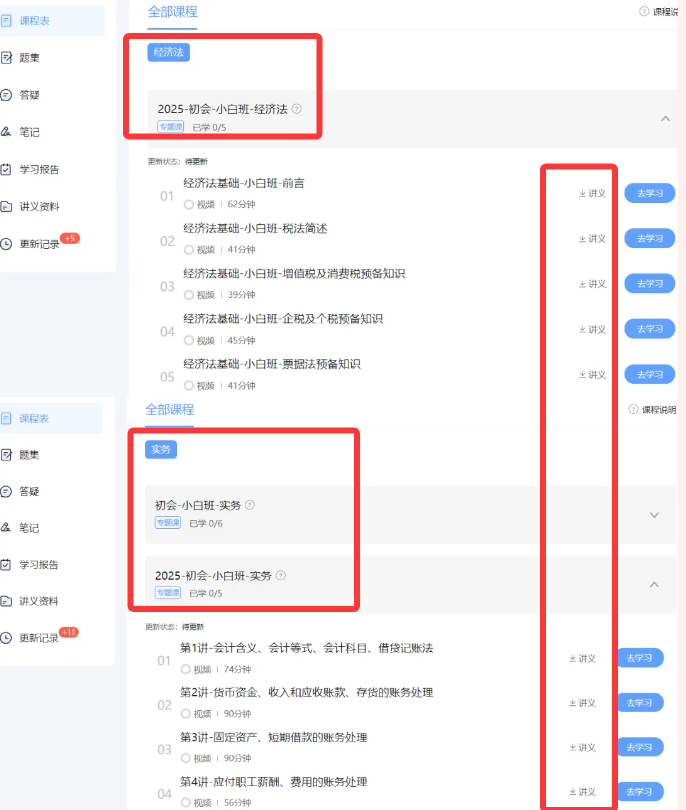Open 更新记录 showing the +11 badge
The height and width of the screenshot is (810, 686).
39,638
